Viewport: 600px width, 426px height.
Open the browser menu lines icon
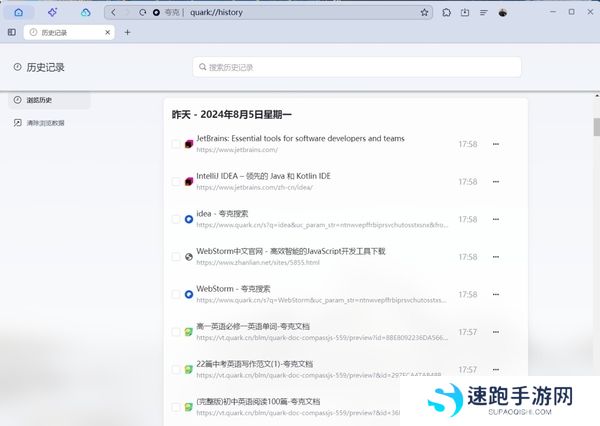click(x=484, y=13)
